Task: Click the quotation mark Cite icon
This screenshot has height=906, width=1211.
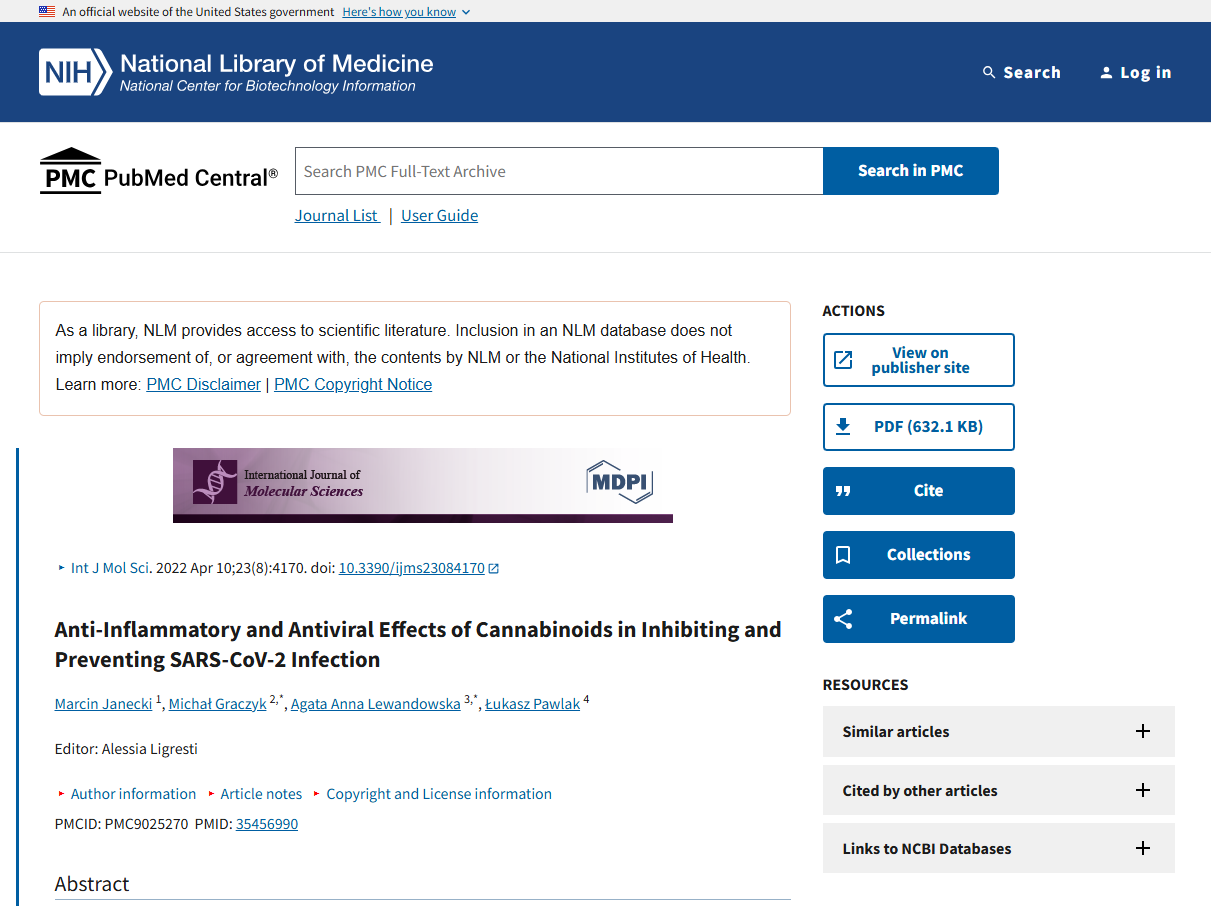Action: (x=843, y=491)
